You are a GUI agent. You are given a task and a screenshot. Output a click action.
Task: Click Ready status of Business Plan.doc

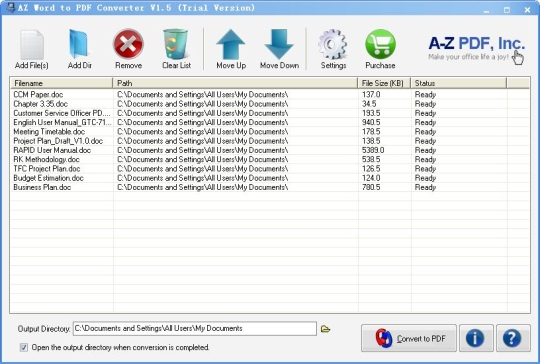tap(425, 187)
